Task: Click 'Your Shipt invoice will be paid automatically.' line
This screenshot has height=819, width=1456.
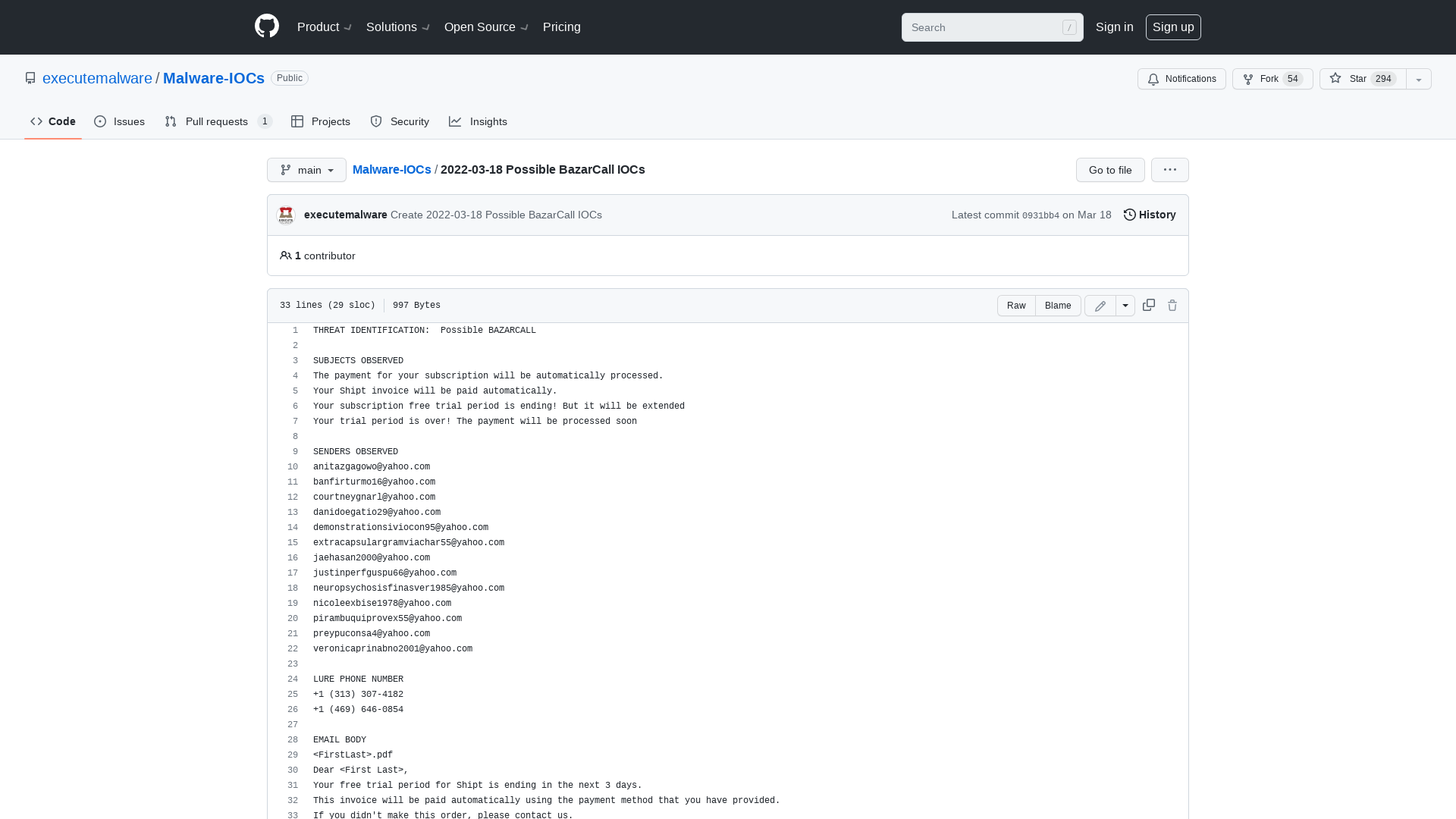Action: 435,391
